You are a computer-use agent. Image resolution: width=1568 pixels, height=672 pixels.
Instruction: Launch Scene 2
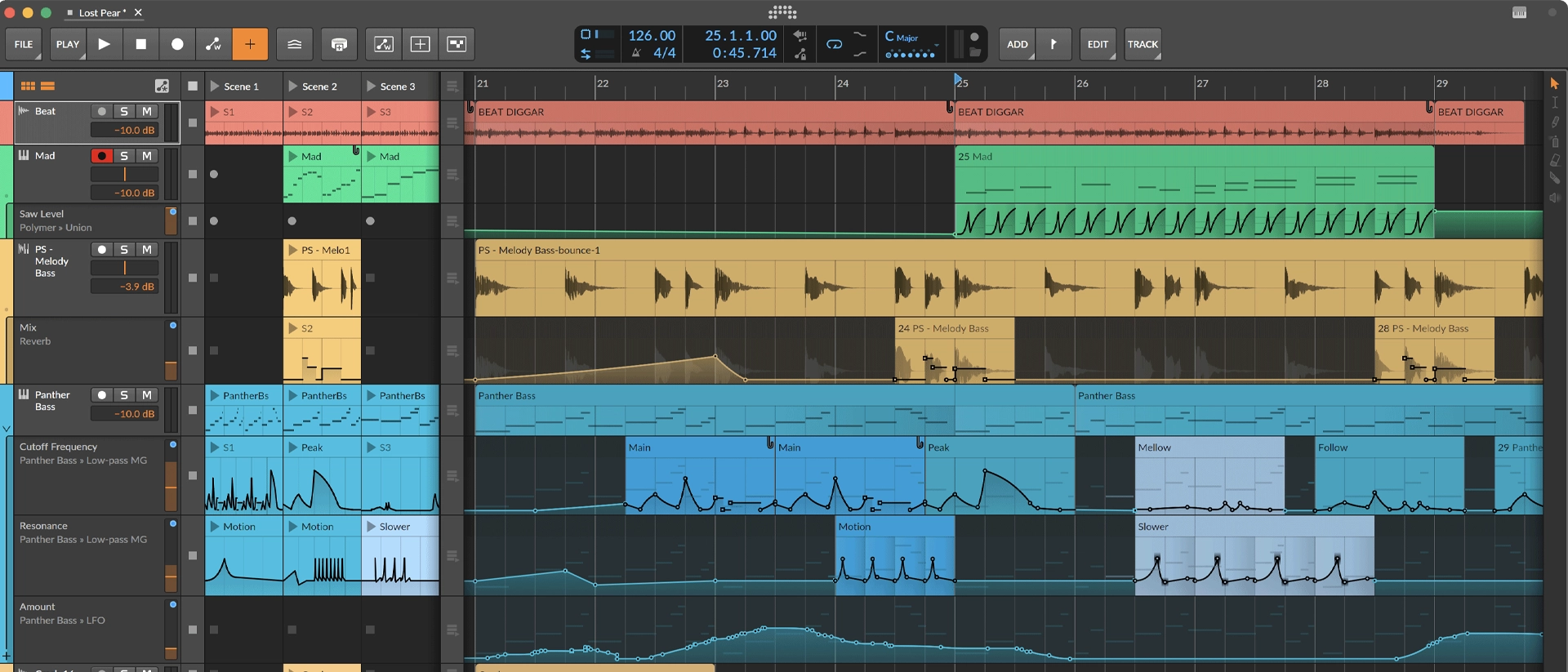292,86
